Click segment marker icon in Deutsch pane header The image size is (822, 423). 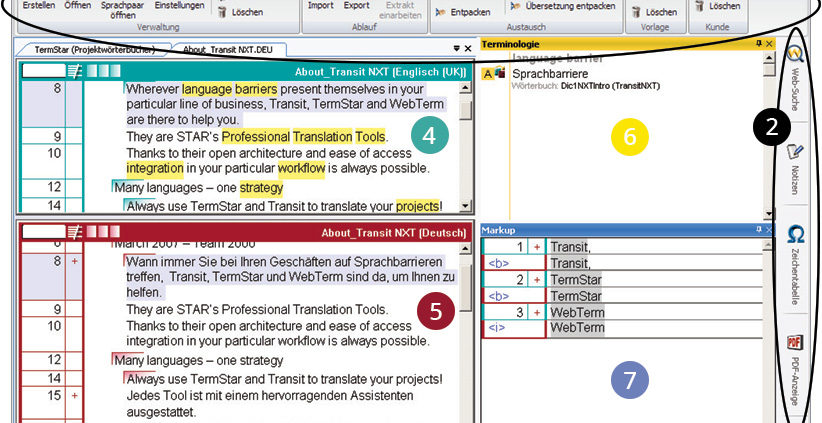click(x=75, y=232)
